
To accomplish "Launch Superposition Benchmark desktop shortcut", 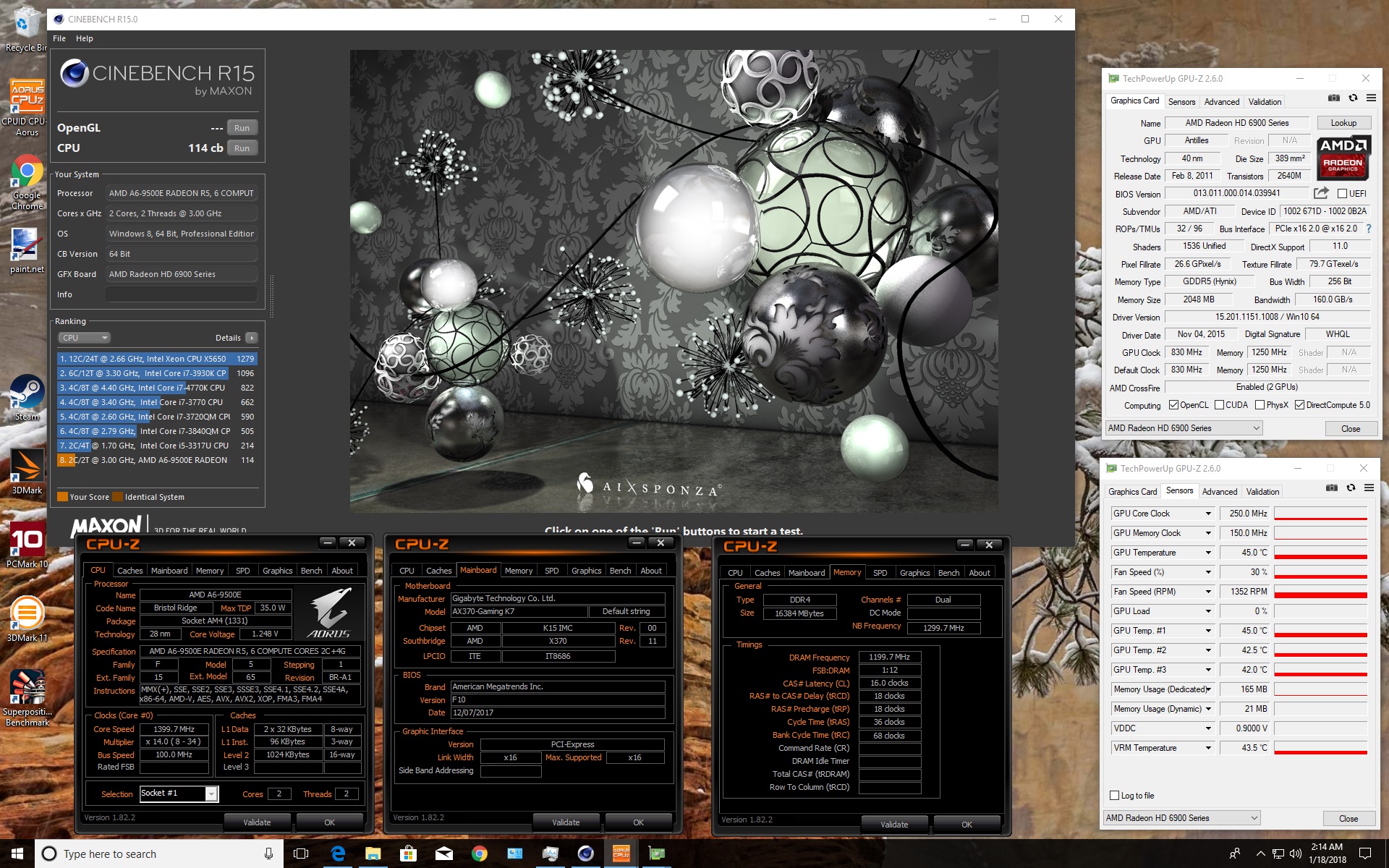I will pyautogui.click(x=26, y=697).
